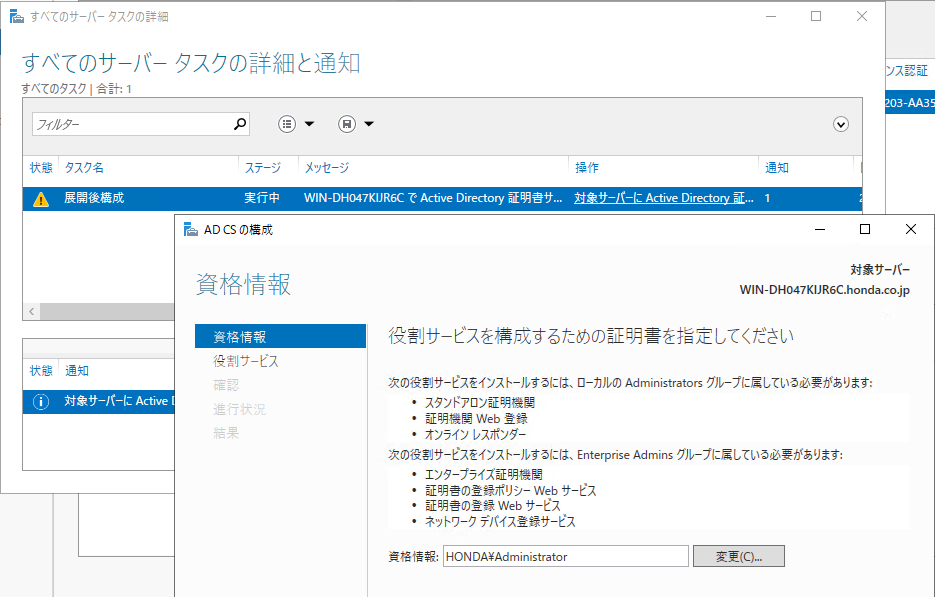
Task: Click the 変更(C)... button
Action: [x=739, y=556]
